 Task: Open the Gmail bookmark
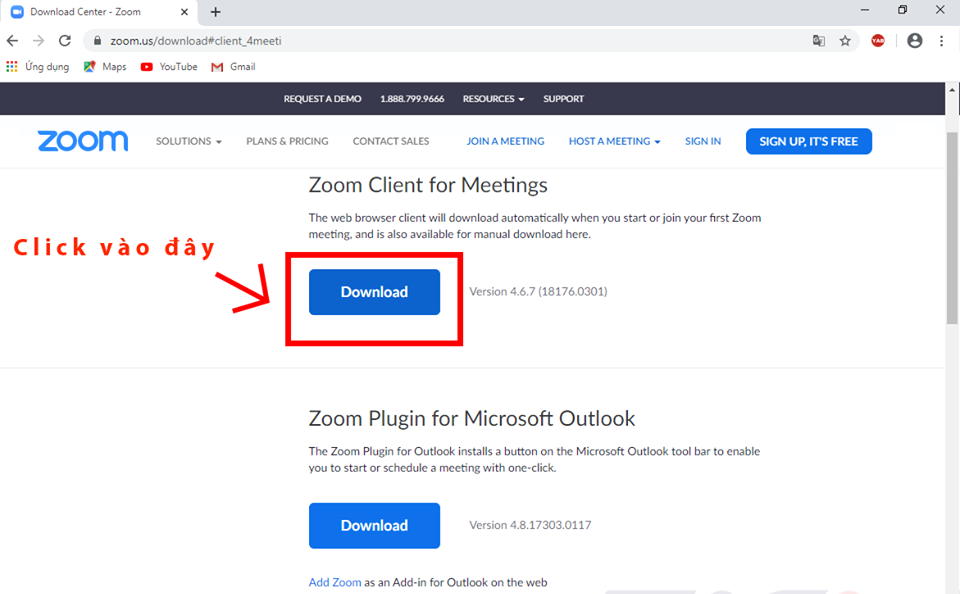pyautogui.click(x=233, y=67)
